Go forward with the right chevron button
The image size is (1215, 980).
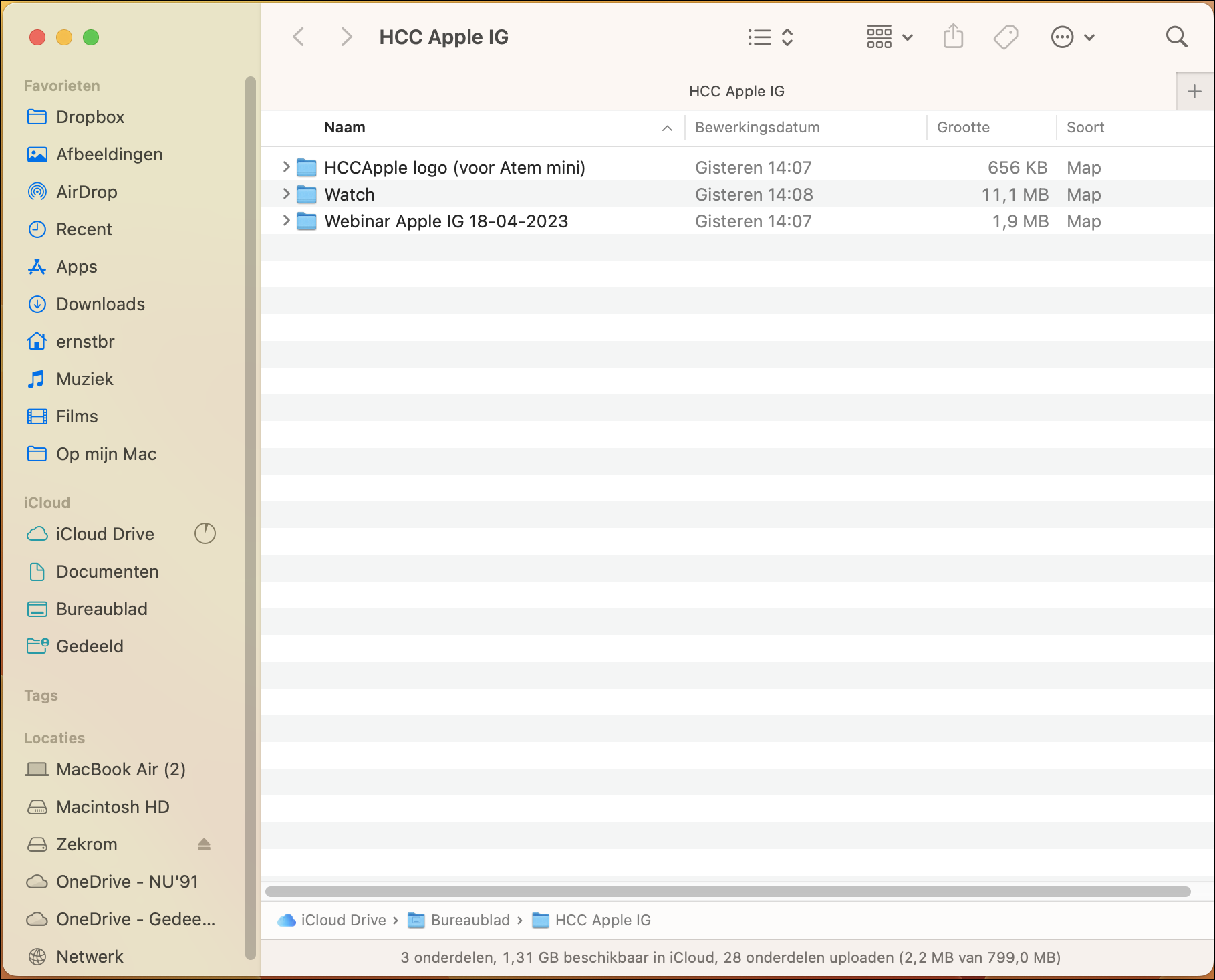(x=346, y=37)
